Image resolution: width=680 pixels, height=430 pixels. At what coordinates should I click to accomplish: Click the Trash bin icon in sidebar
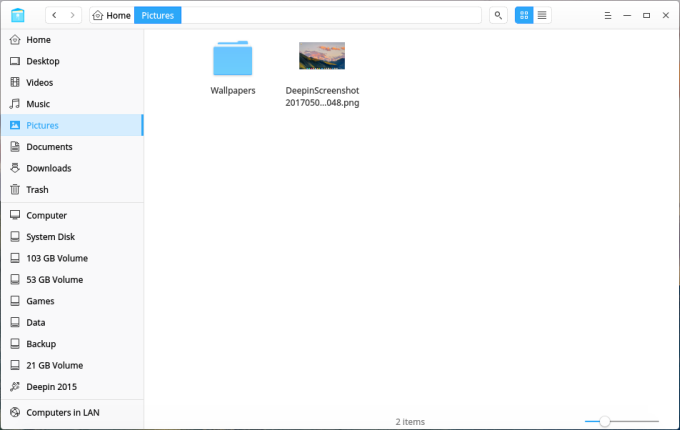[15, 189]
